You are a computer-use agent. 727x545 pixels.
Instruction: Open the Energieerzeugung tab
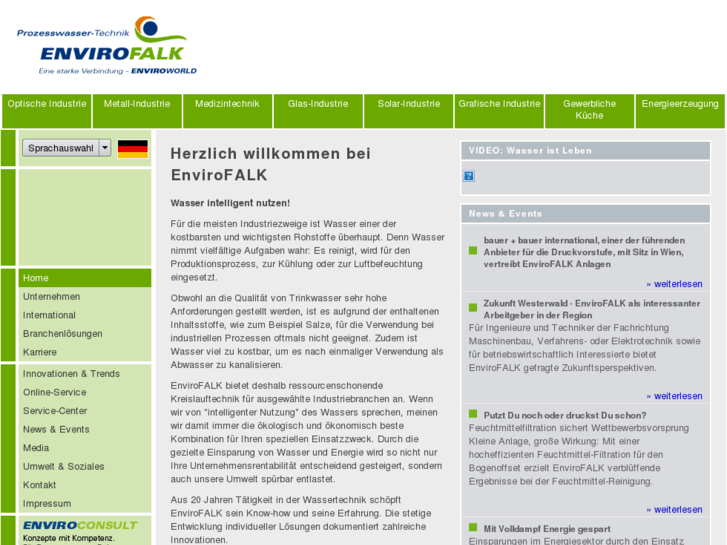(x=680, y=111)
